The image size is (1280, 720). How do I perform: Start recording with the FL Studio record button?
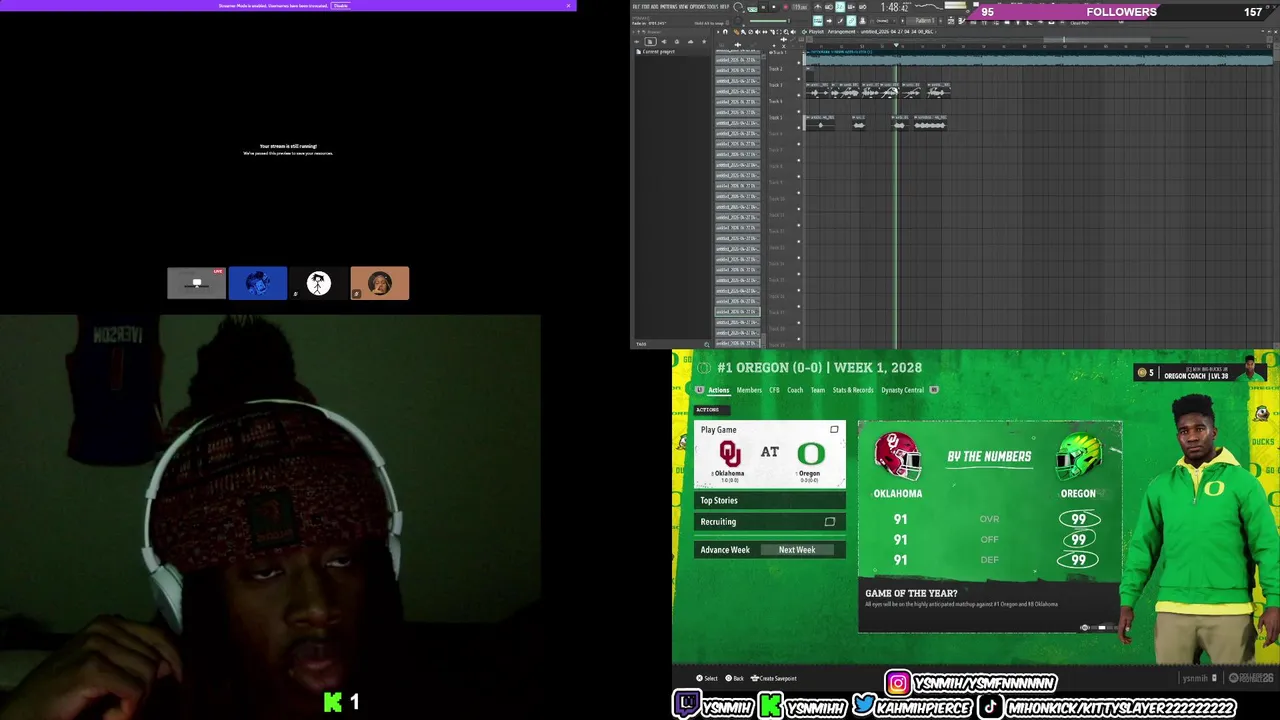pos(785,7)
